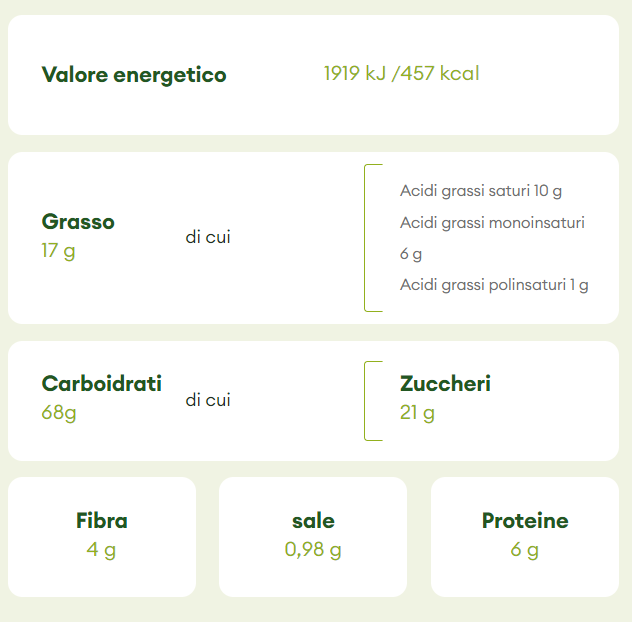Viewport: 632px width, 622px height.
Task: Click the Proteine heading
Action: click(525, 521)
